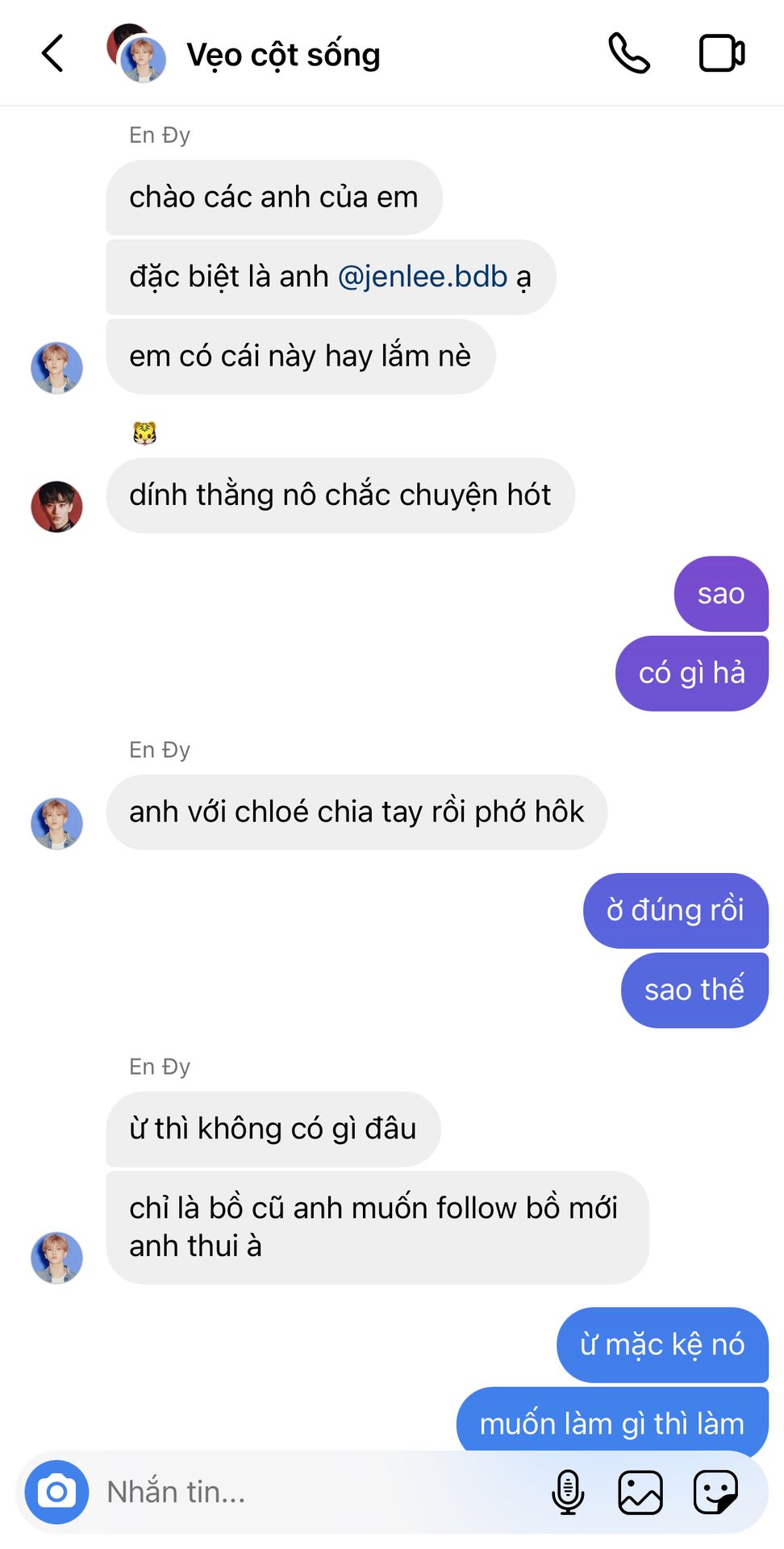
Task: Go back using the left arrow
Action: coord(52,54)
